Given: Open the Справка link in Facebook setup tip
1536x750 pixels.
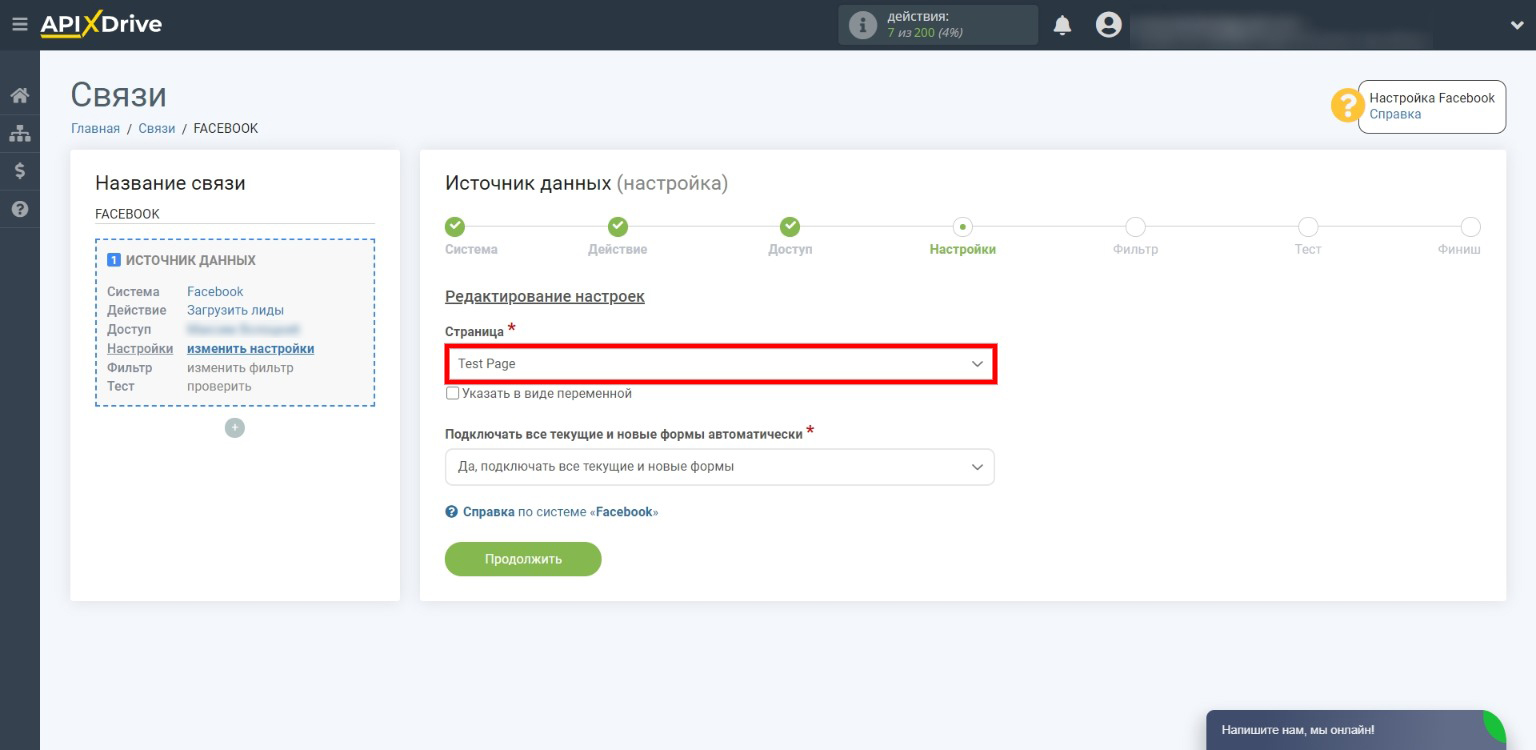Looking at the screenshot, I should [x=1395, y=114].
